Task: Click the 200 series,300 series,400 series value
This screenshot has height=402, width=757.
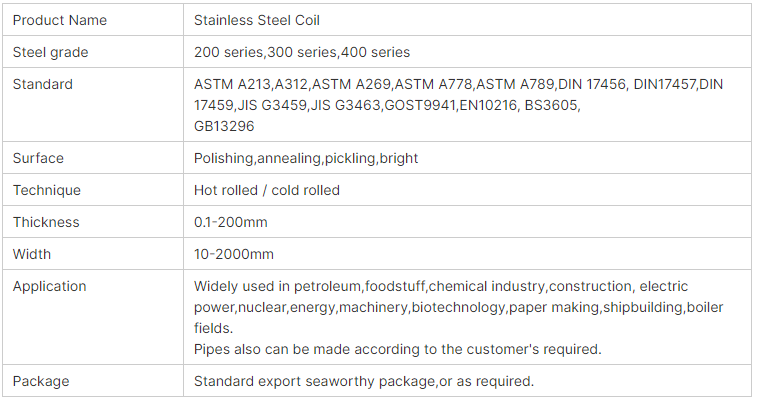Action: [x=302, y=52]
